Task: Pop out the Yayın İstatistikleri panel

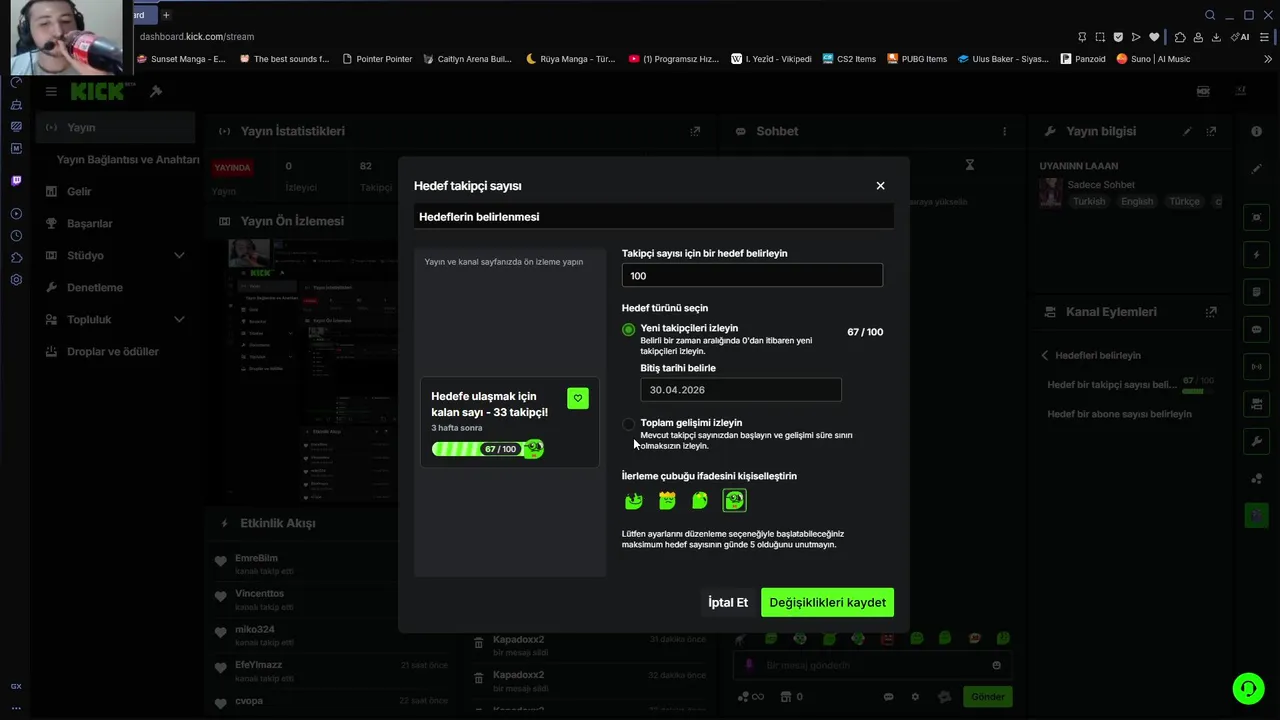Action: [695, 131]
